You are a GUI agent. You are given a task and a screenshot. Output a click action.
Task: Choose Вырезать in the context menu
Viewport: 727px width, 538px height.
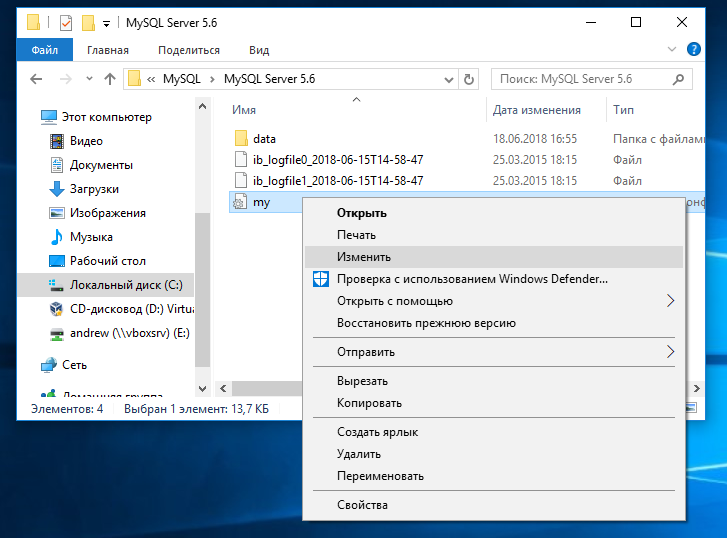[x=494, y=381]
